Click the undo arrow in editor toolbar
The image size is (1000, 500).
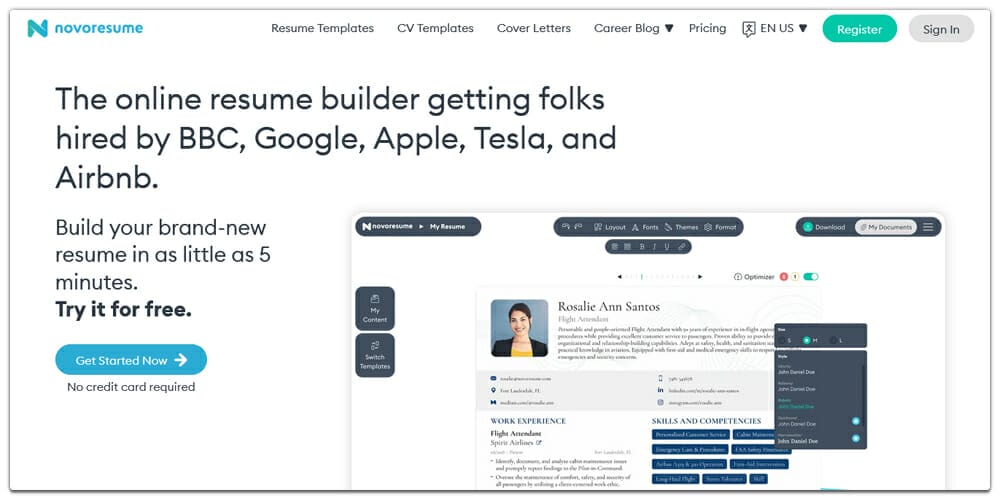click(x=566, y=226)
